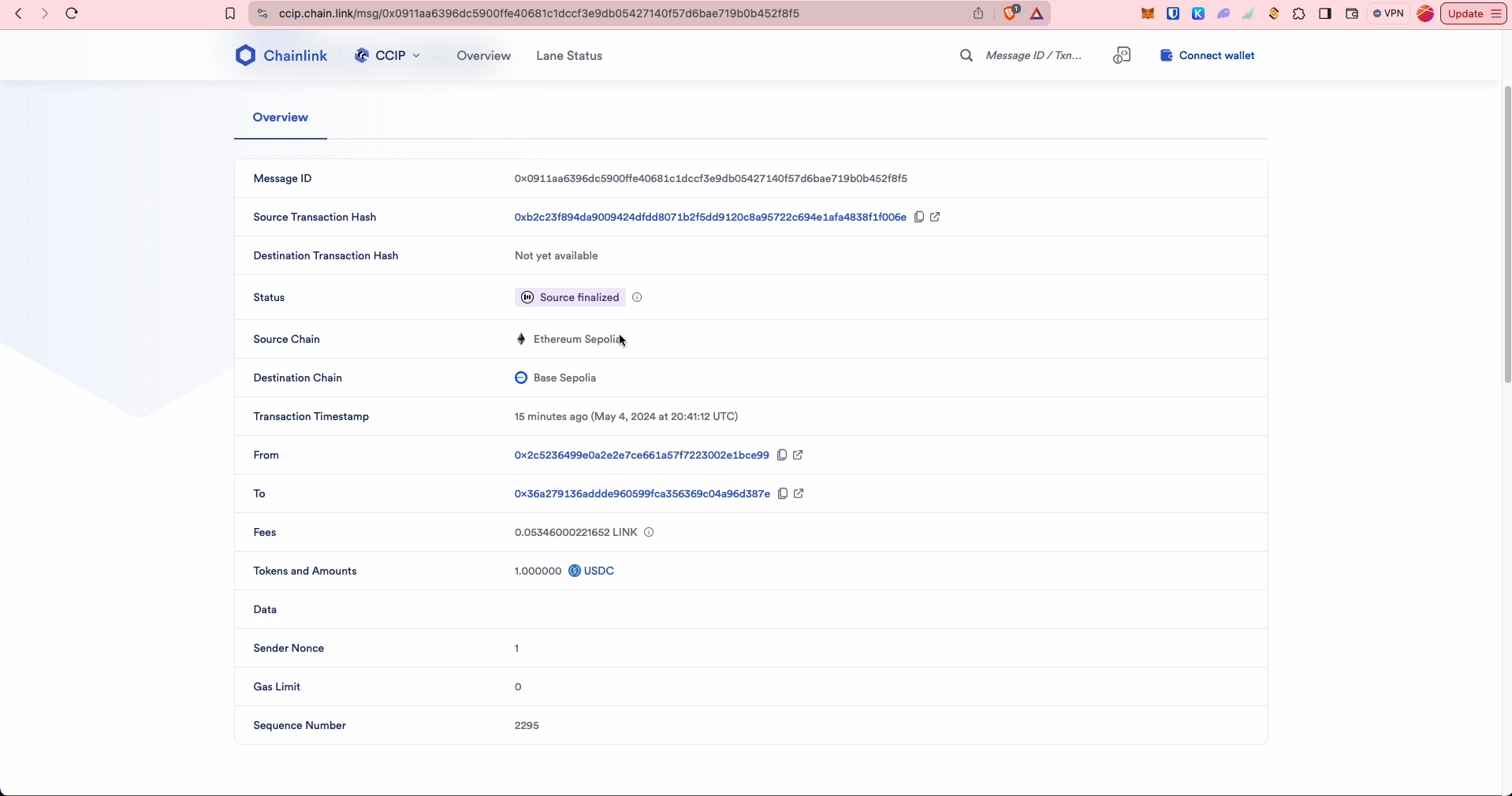Go to Lane Status page

[x=568, y=55]
